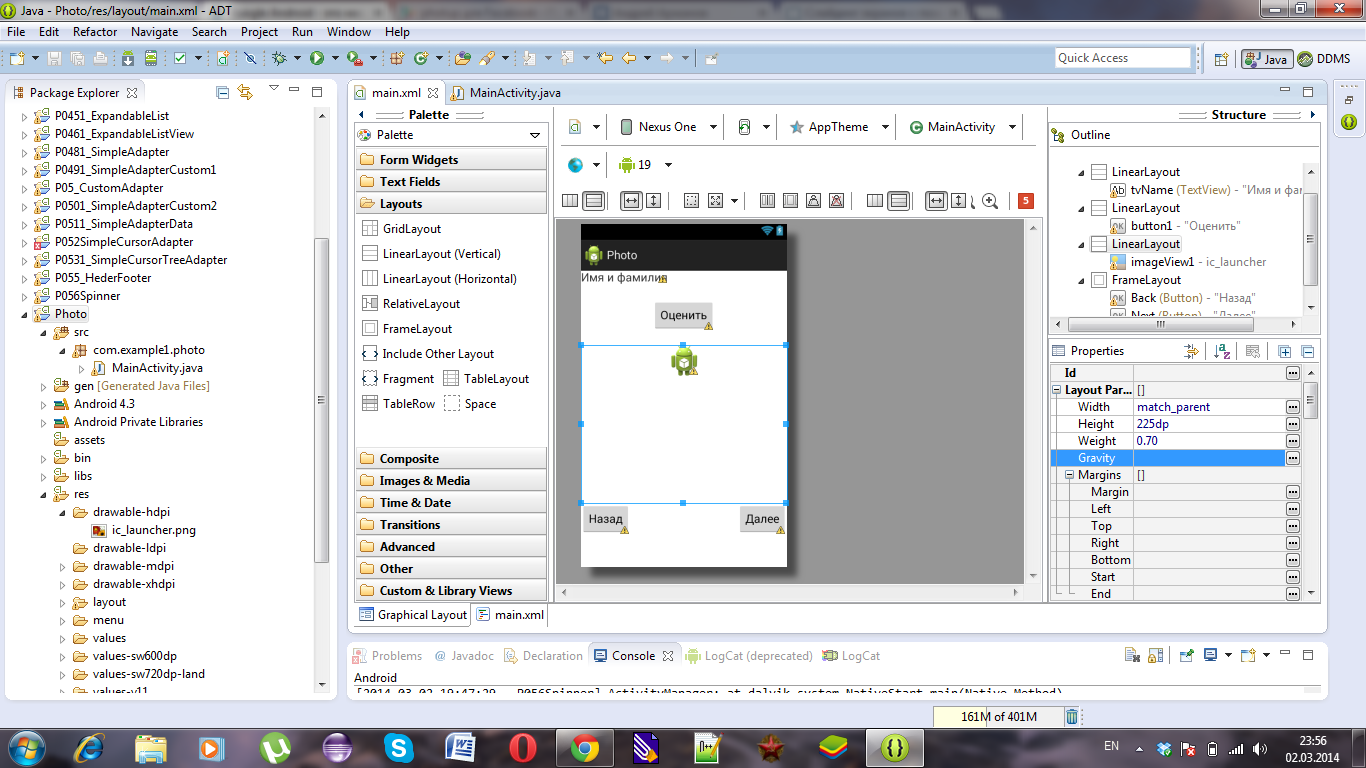The width and height of the screenshot is (1366, 768).
Task: Click the select-region dashed square icon
Action: [691, 201]
